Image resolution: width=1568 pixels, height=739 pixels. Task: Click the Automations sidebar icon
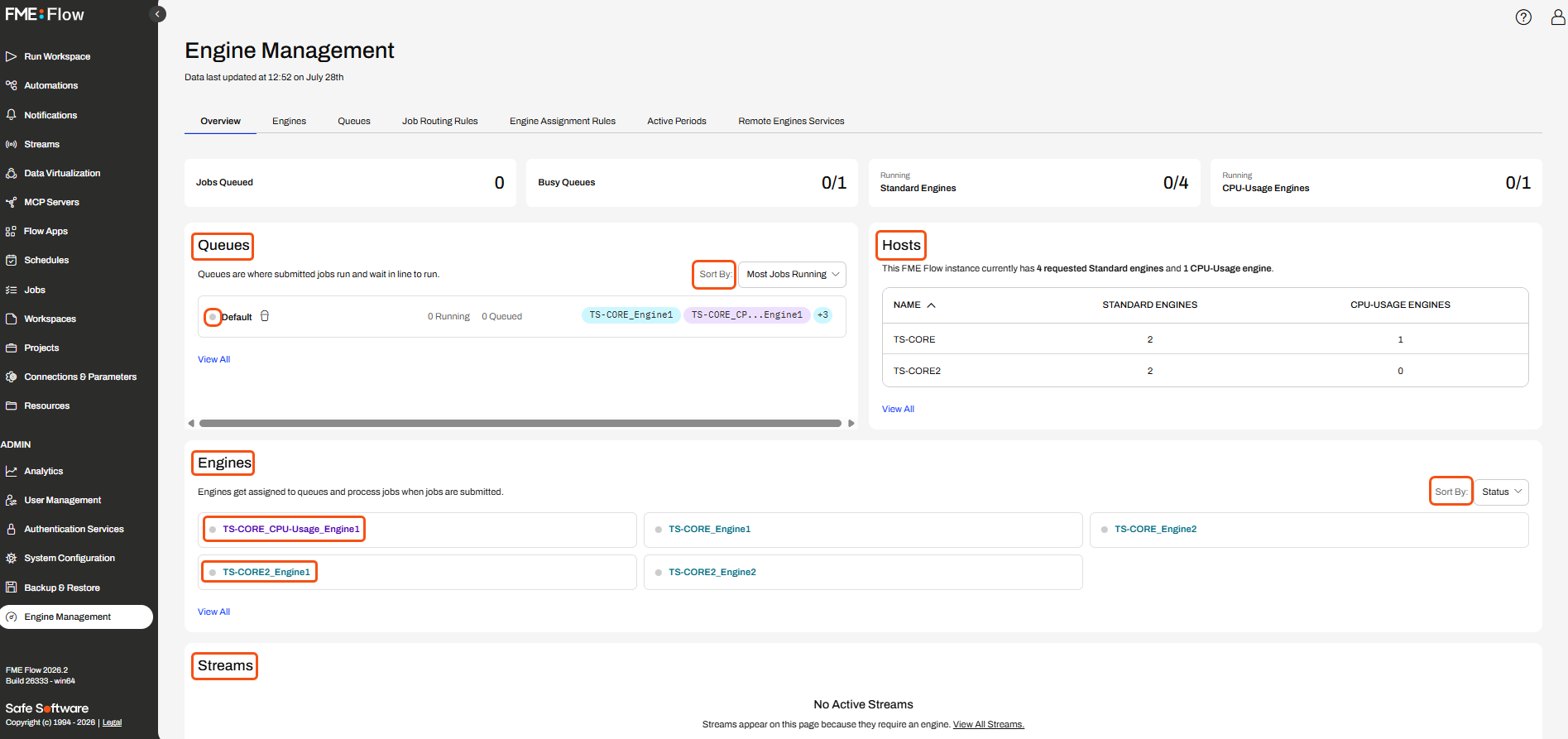click(12, 85)
